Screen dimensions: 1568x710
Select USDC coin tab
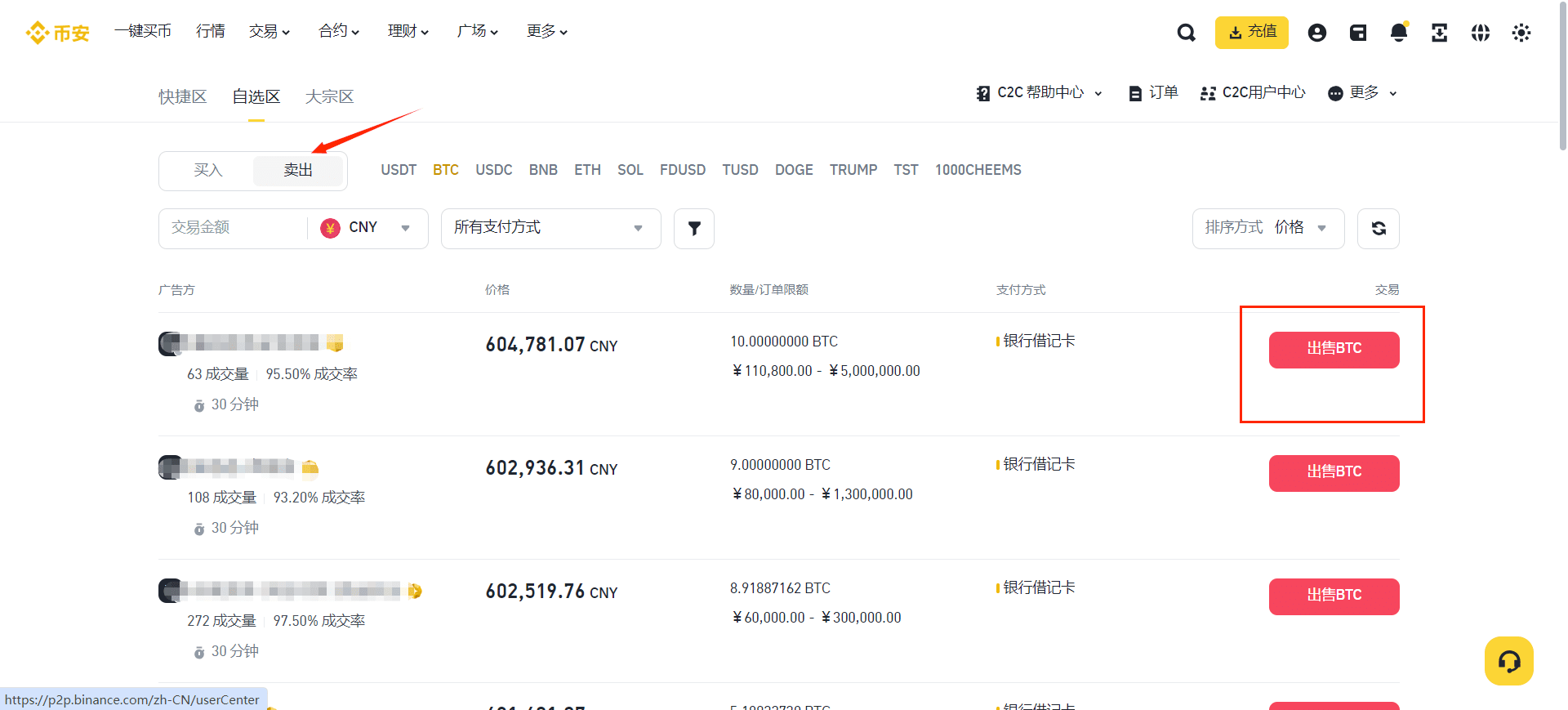pos(494,170)
